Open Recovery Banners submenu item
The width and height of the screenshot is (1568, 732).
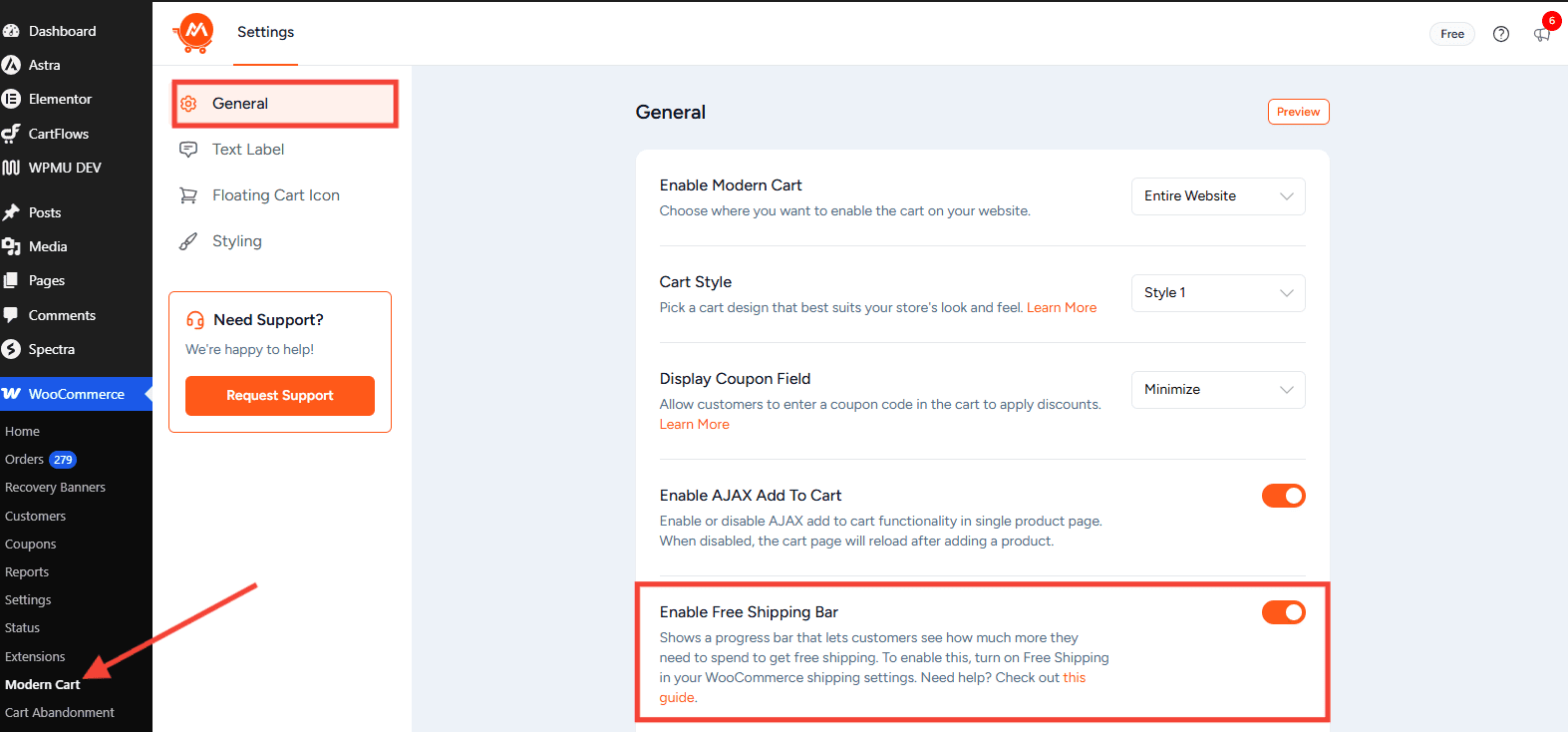(x=55, y=488)
